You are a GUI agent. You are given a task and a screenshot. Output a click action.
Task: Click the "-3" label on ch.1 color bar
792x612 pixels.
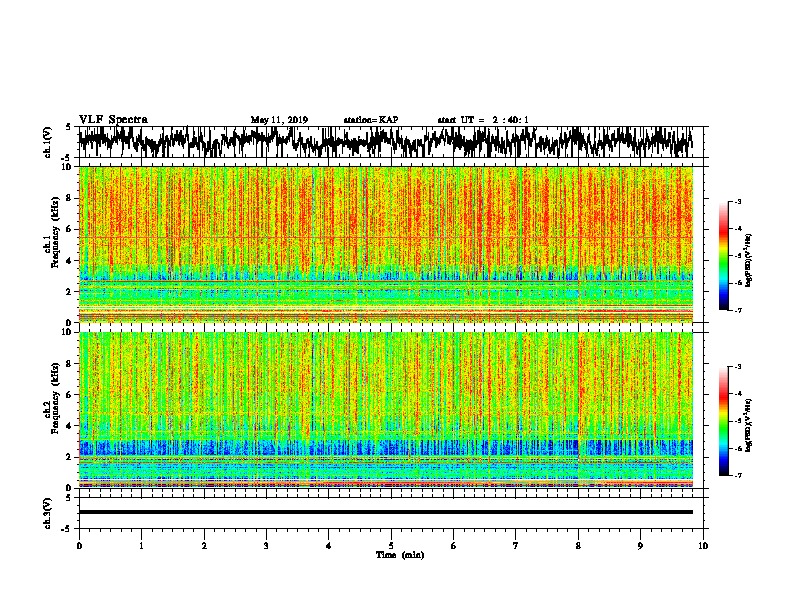[737, 202]
